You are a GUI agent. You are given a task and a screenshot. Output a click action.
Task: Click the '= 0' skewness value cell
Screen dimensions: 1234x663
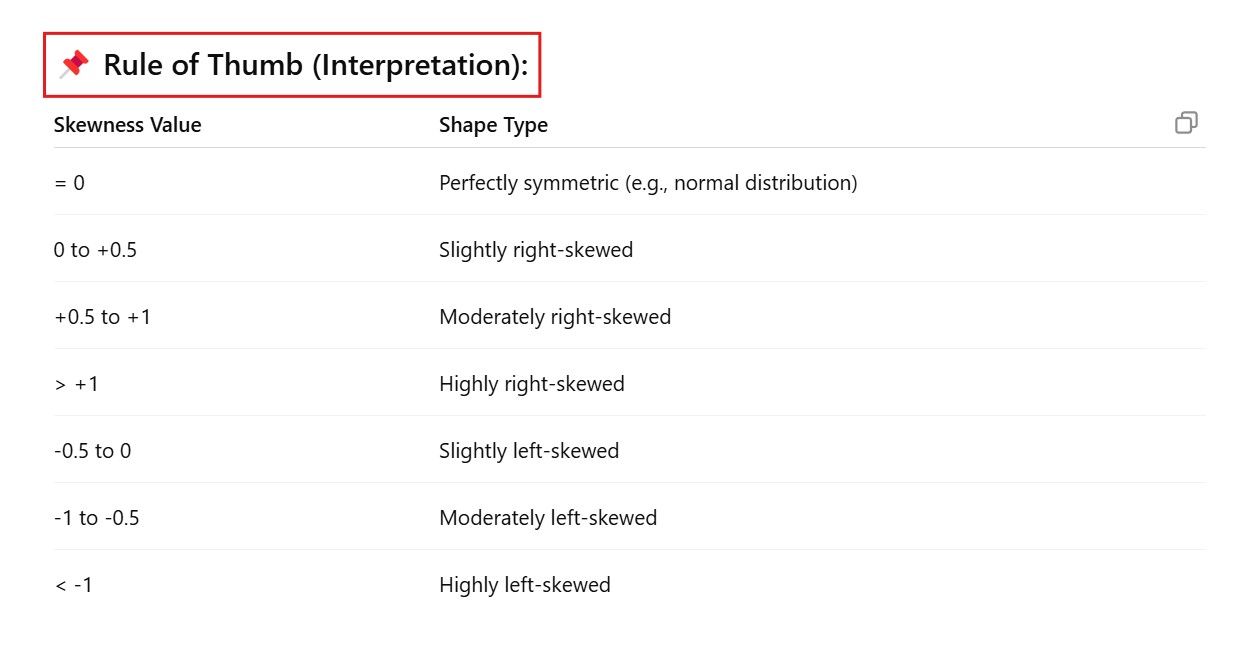point(69,183)
